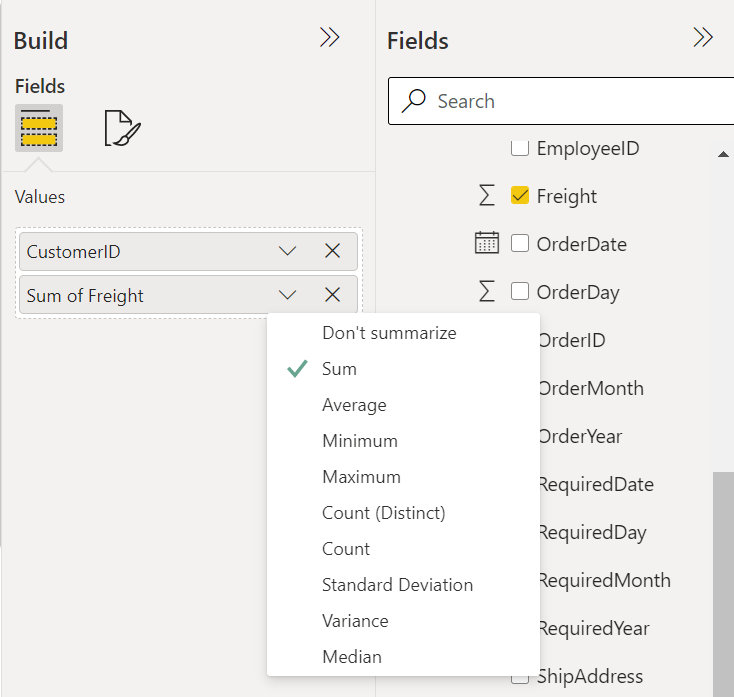Click the OrderDate field name
This screenshot has height=697, width=734.
pyautogui.click(x=581, y=244)
